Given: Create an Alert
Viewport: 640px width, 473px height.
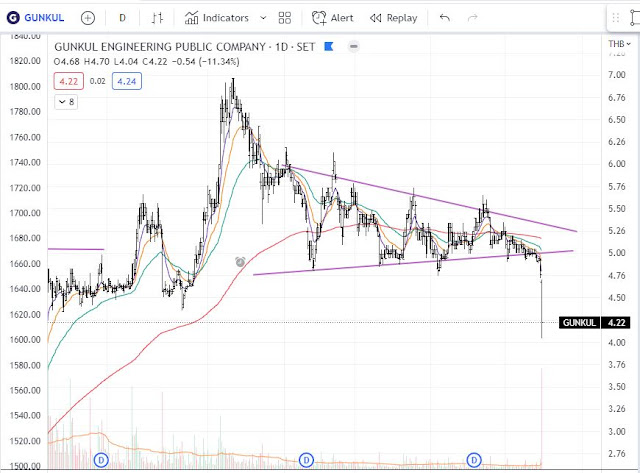Looking at the screenshot, I should coord(333,18).
